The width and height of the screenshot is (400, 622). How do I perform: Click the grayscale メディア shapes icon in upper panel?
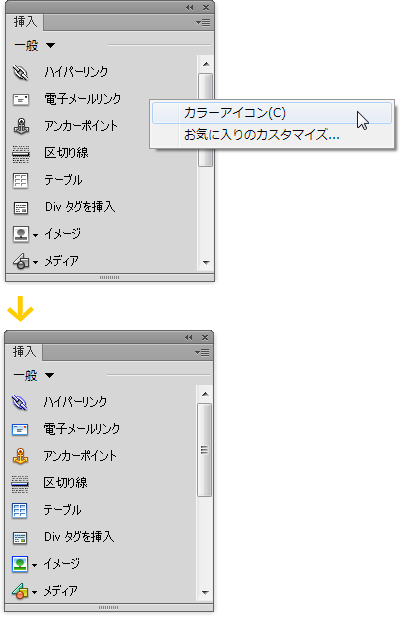(21, 261)
